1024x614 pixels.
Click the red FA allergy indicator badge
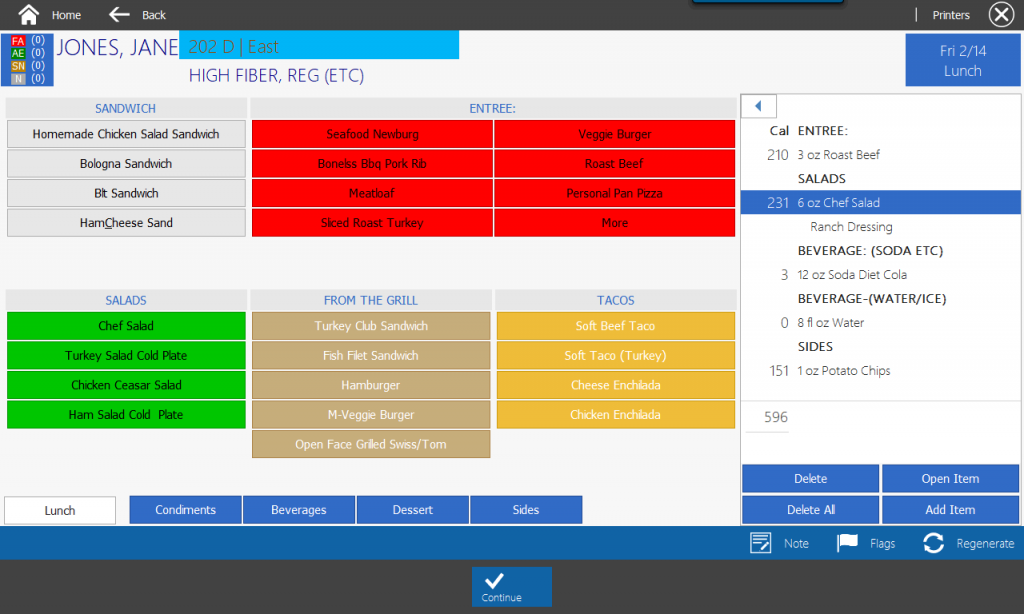click(19, 40)
